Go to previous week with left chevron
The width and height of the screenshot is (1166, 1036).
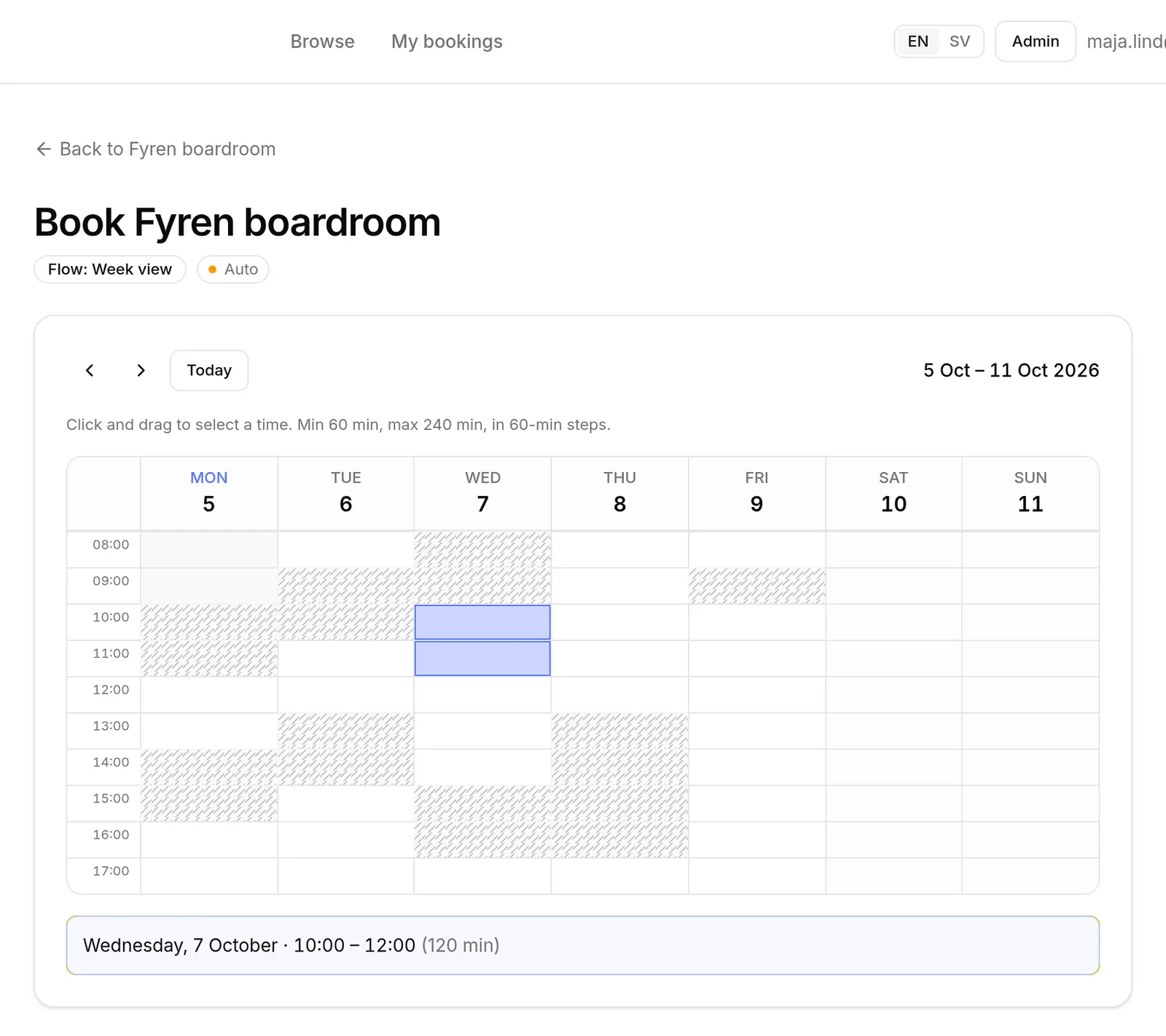(90, 371)
